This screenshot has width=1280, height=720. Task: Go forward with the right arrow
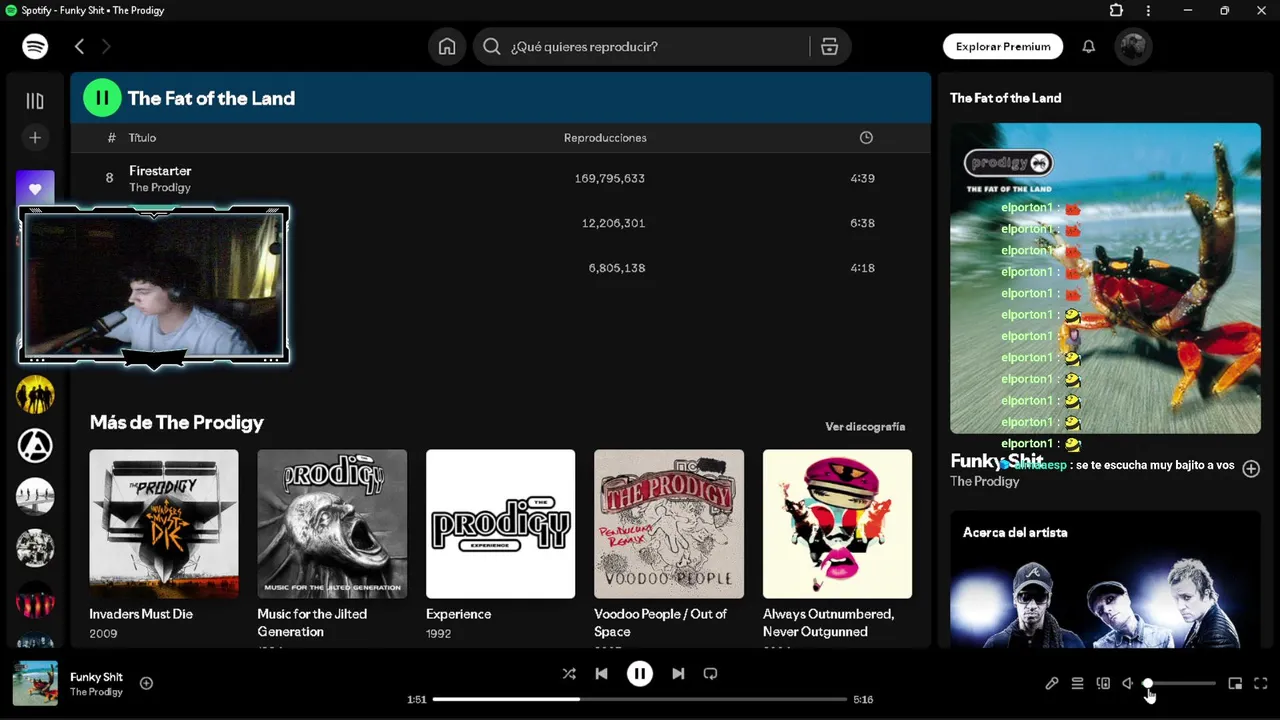(106, 46)
